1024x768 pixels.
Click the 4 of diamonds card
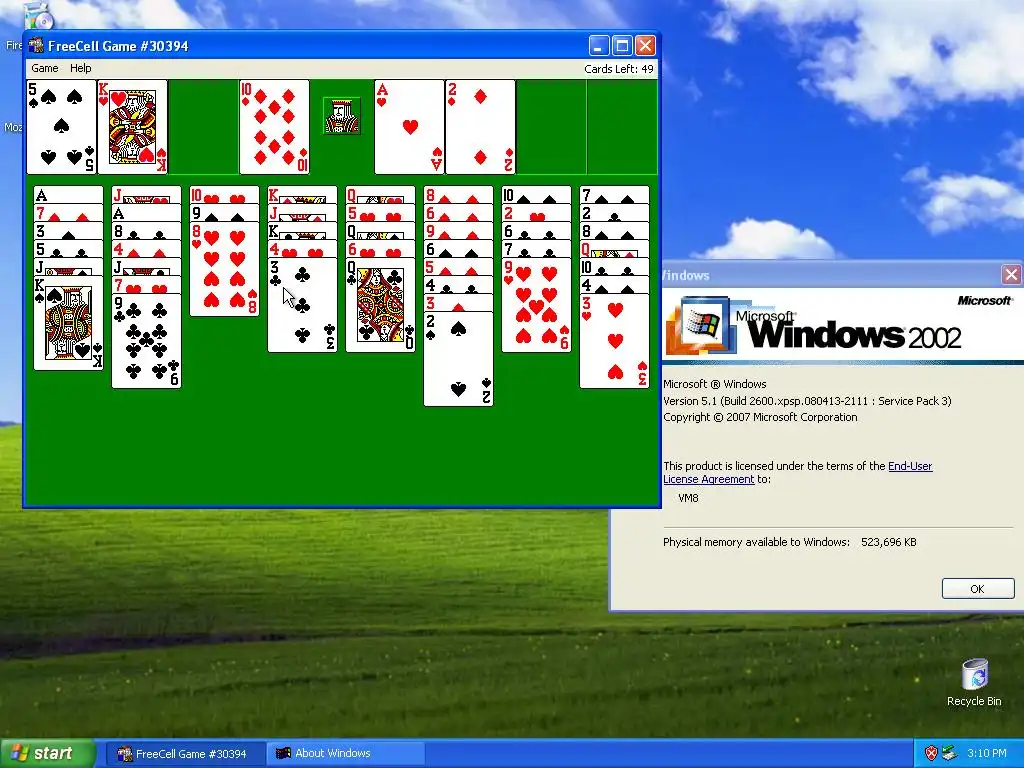(146, 249)
